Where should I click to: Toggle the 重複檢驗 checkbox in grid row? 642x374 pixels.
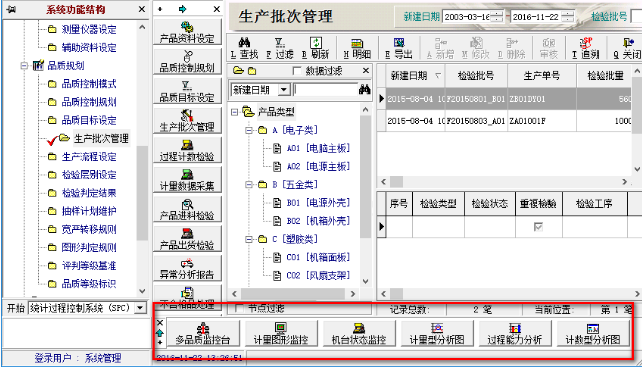(x=538, y=227)
